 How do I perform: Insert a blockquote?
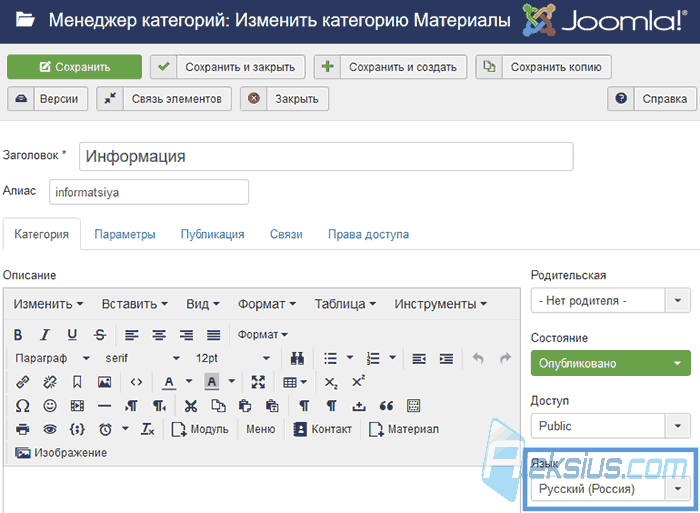tap(386, 406)
